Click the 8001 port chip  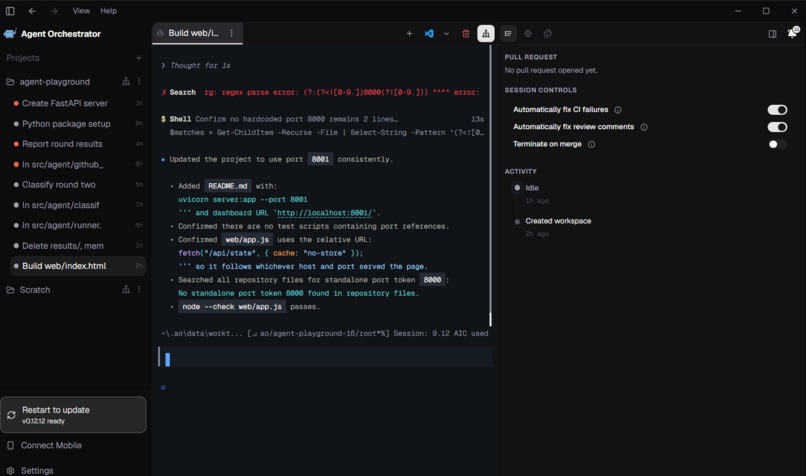320,159
